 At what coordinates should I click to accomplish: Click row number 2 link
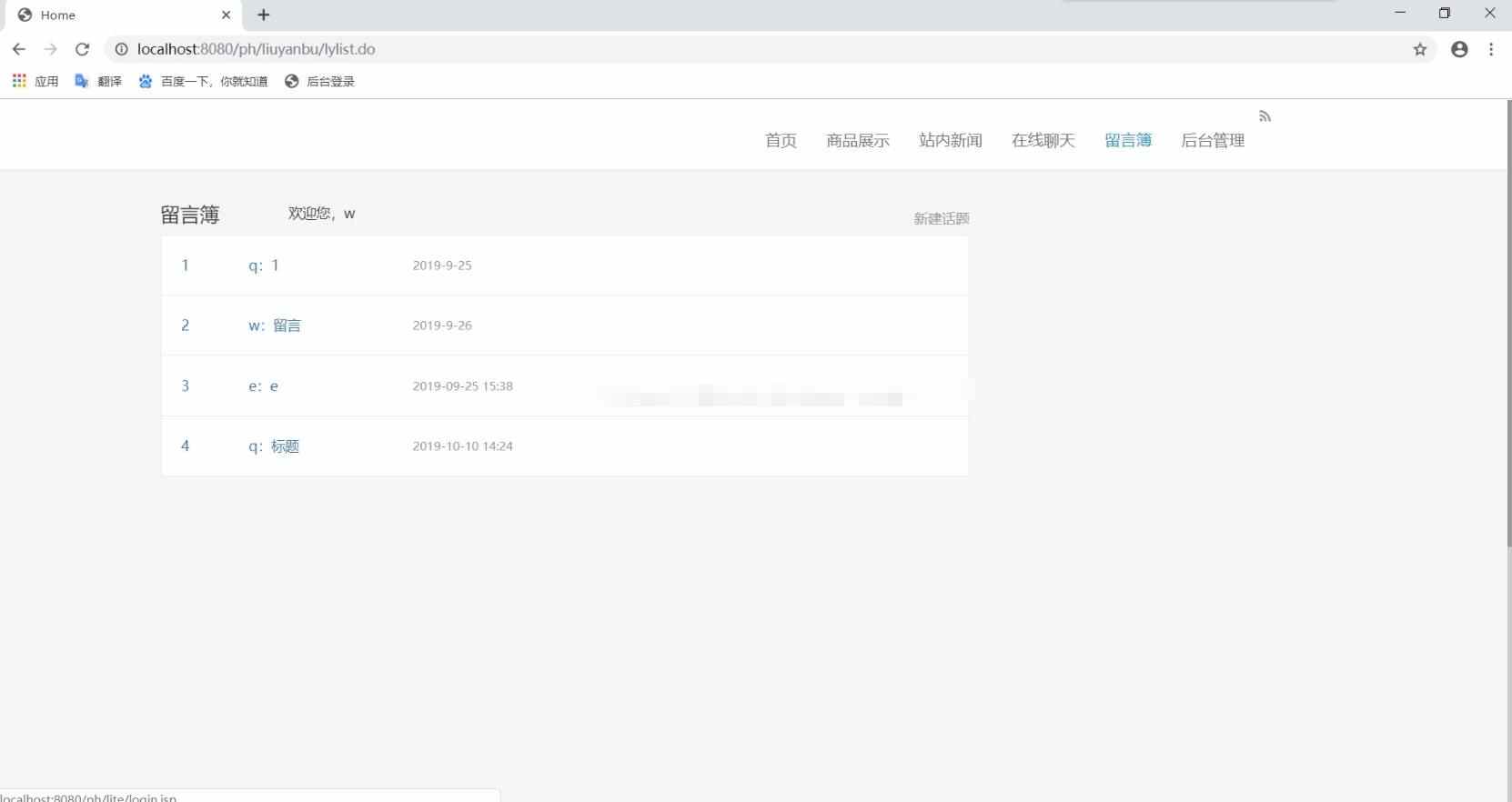(x=185, y=326)
